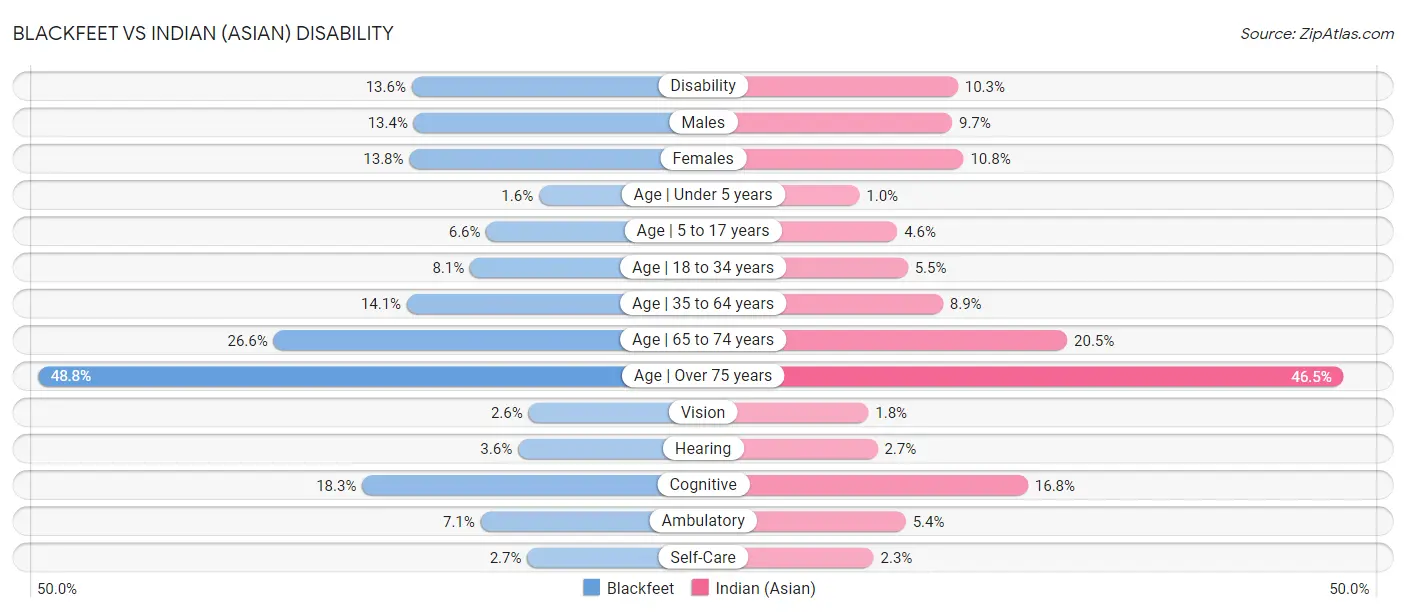Select the Disability category label
This screenshot has width=1406, height=612.
click(x=703, y=86)
